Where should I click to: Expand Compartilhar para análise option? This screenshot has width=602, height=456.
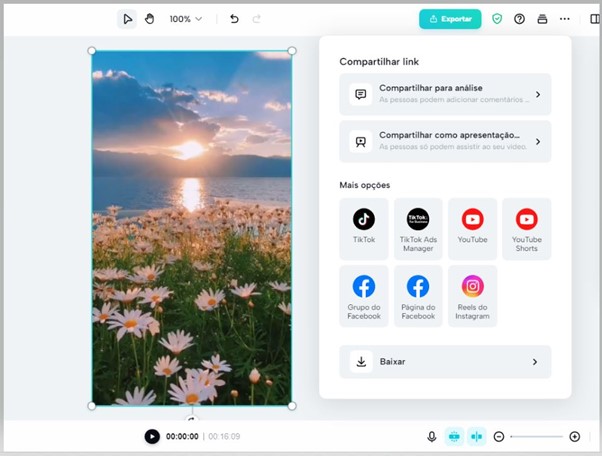point(445,95)
